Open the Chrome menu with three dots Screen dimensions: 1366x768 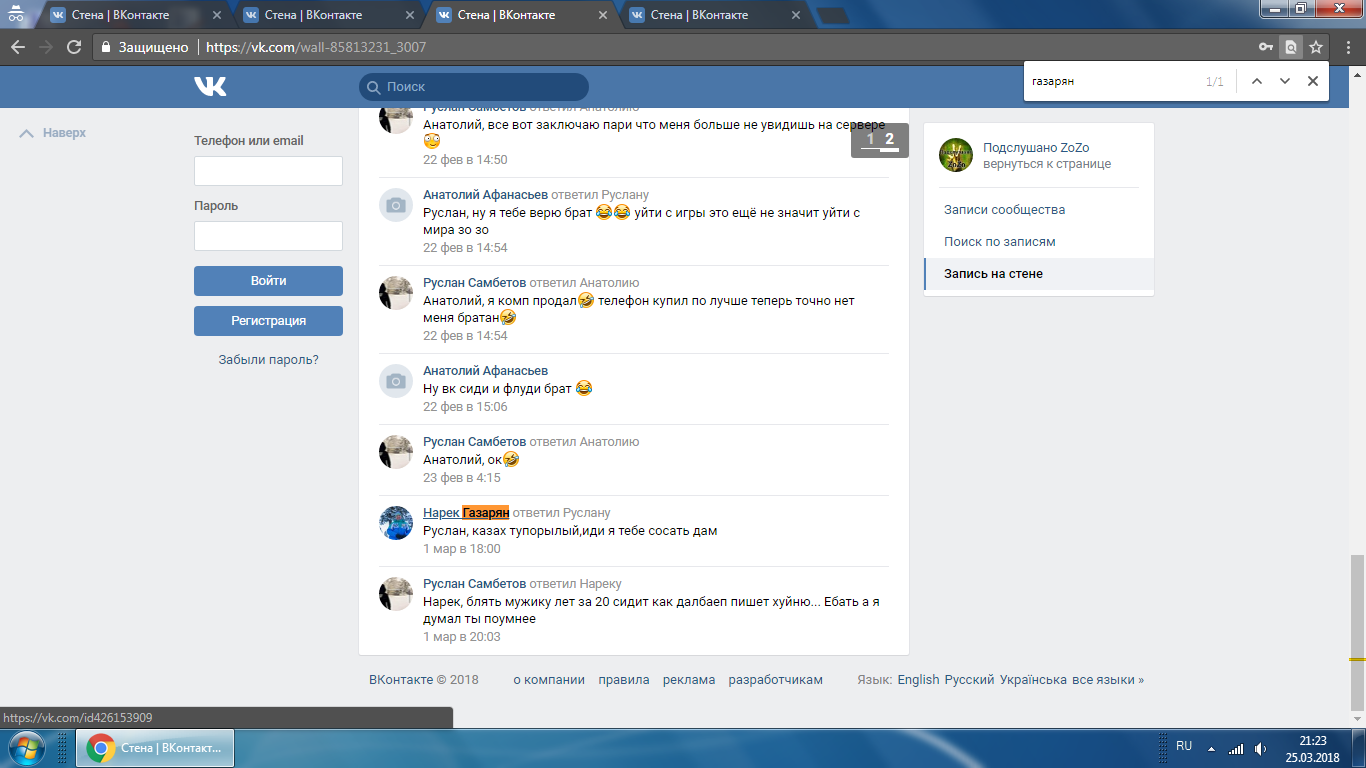point(1345,47)
